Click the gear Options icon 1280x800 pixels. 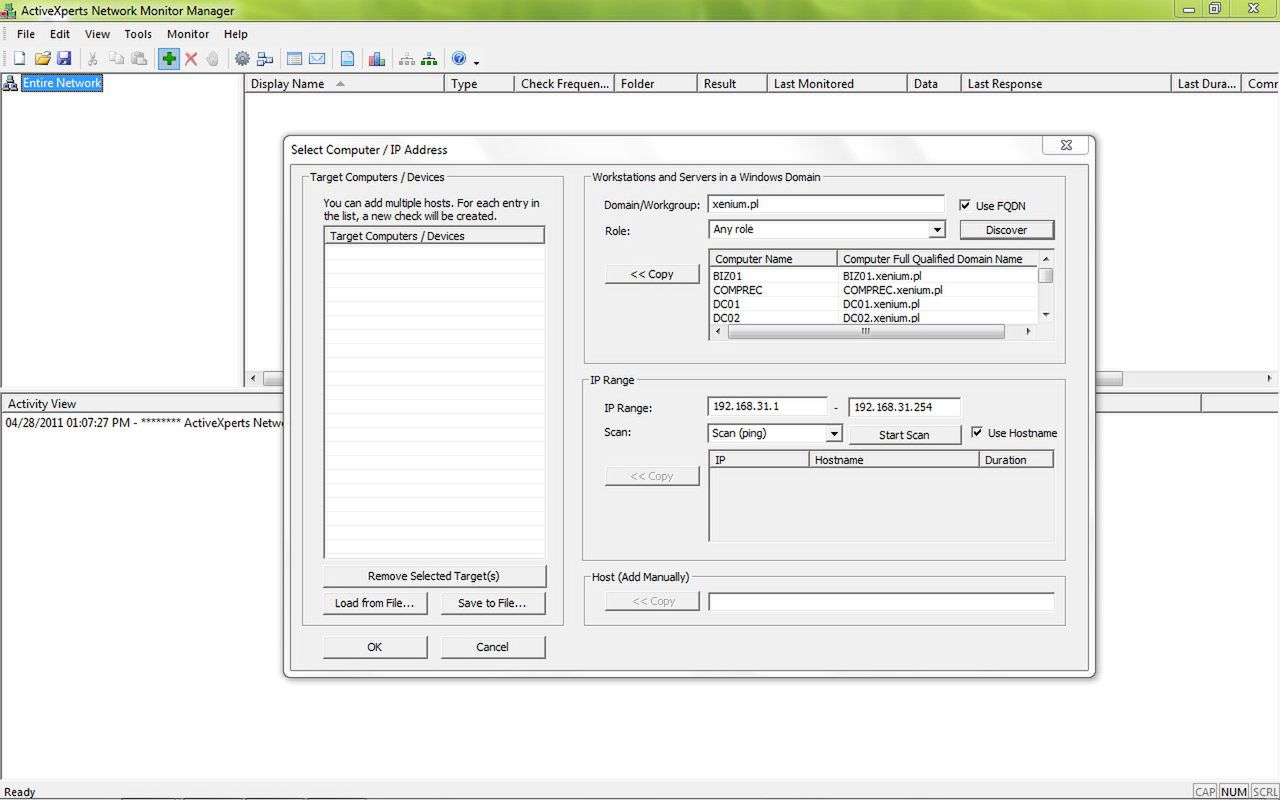click(x=242, y=59)
